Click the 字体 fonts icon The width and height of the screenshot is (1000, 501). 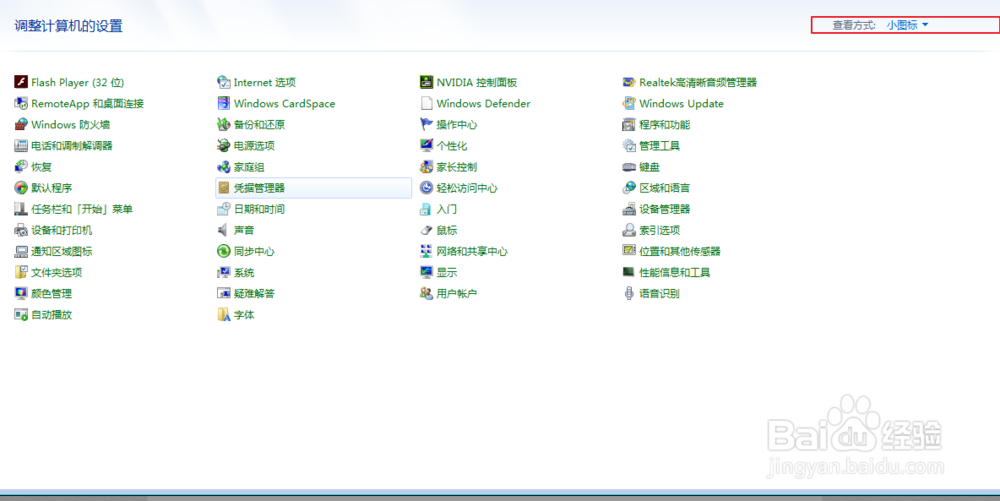click(x=224, y=315)
